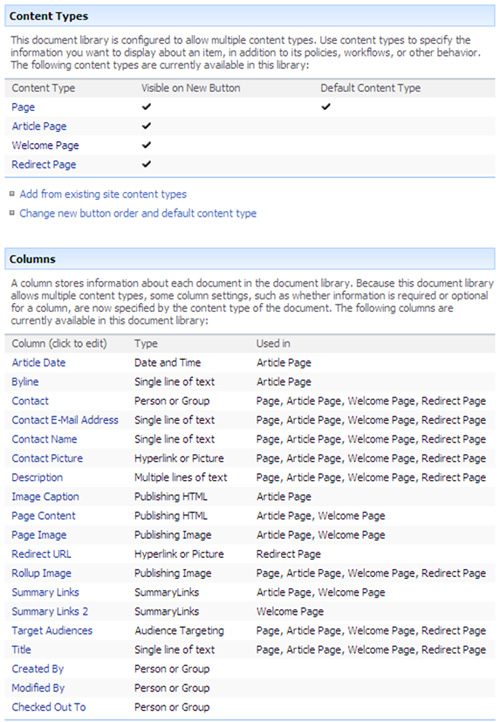500x722 pixels.
Task: Click Used in cell for Page Content row
Action: tap(321, 516)
